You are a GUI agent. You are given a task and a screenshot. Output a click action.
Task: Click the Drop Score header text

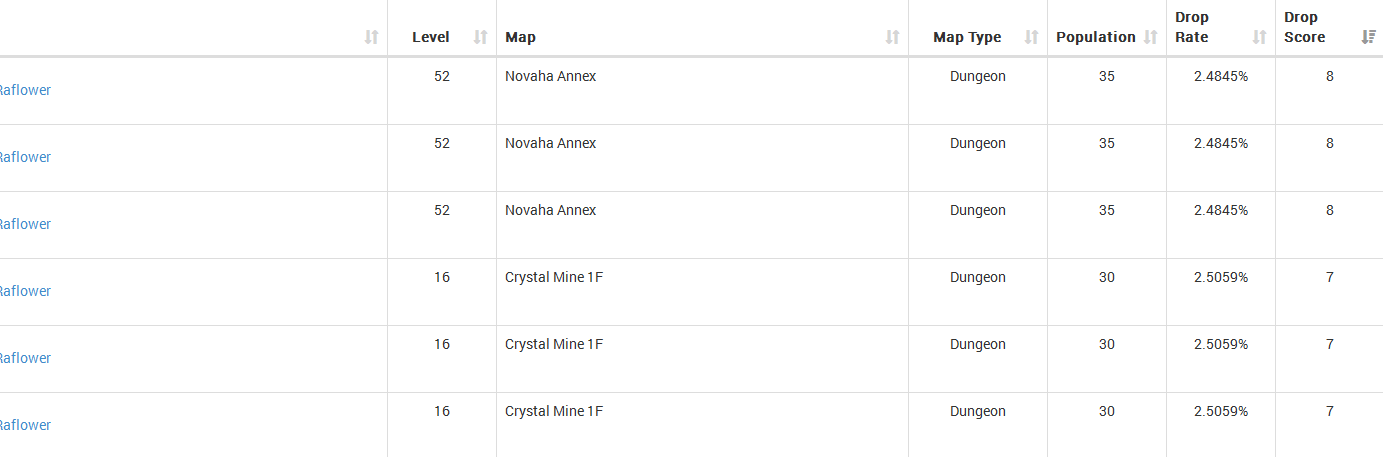(1304, 27)
